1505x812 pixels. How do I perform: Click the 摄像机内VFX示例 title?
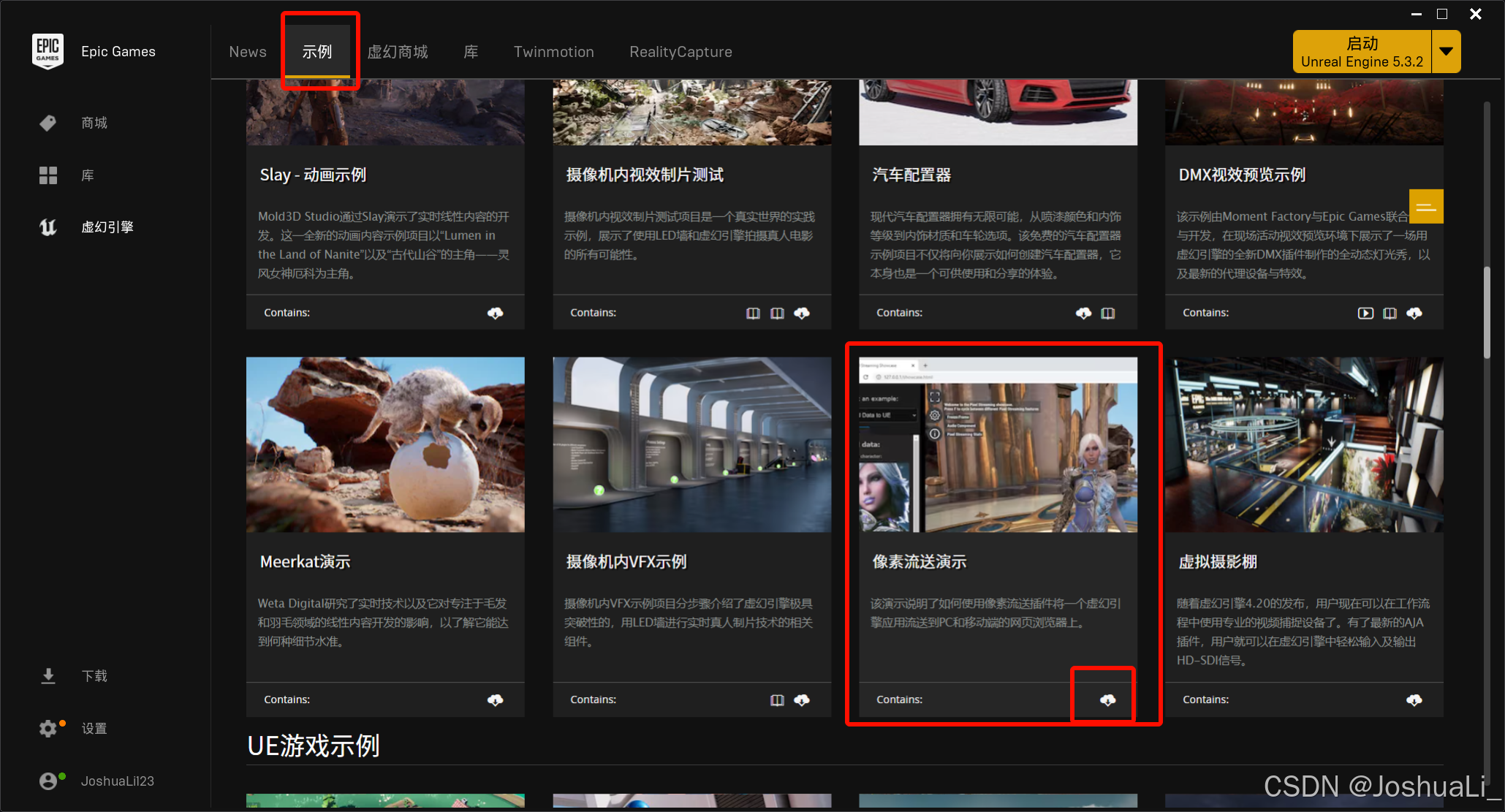point(626,561)
